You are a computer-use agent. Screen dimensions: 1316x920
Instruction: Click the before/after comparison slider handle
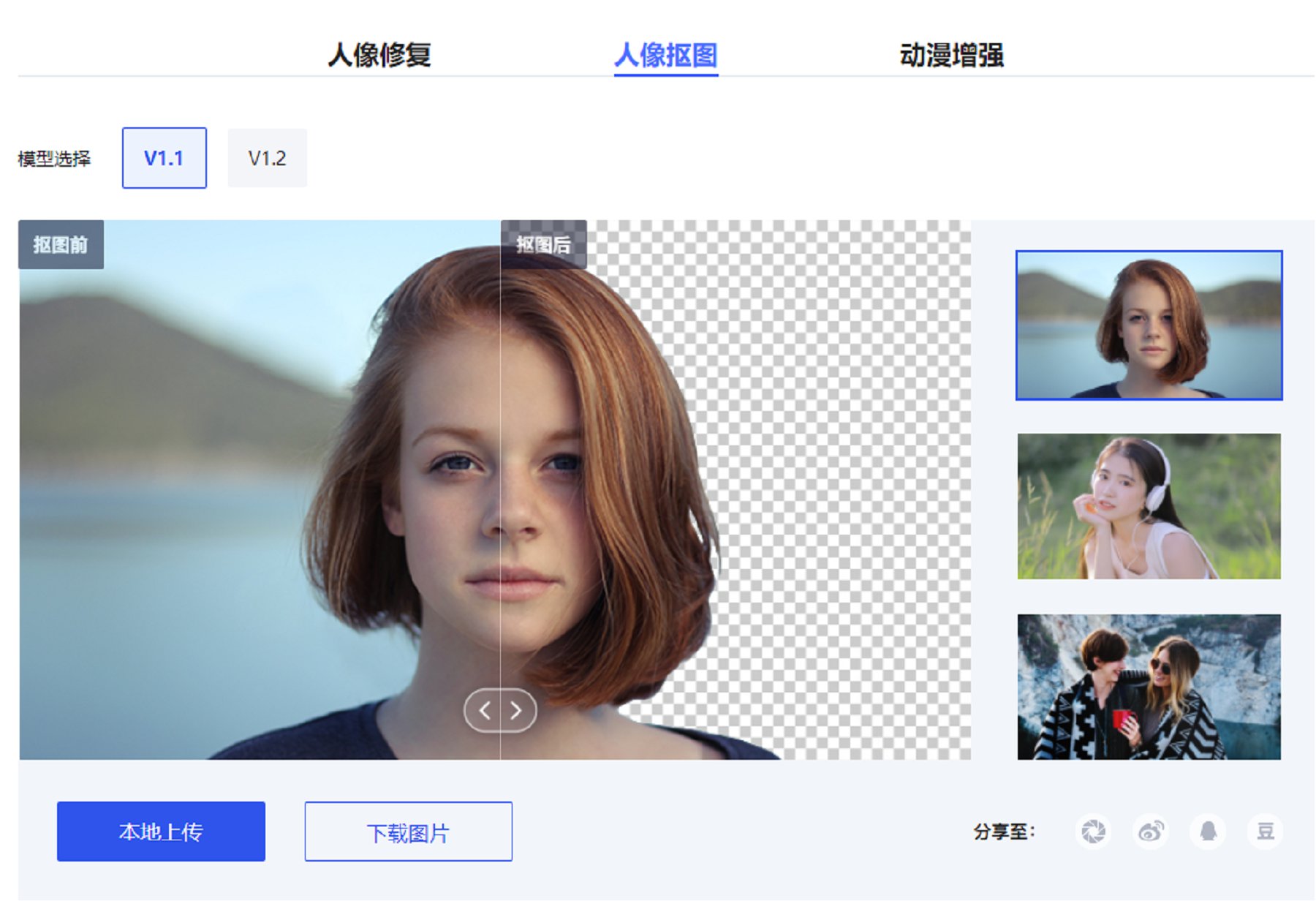[500, 710]
